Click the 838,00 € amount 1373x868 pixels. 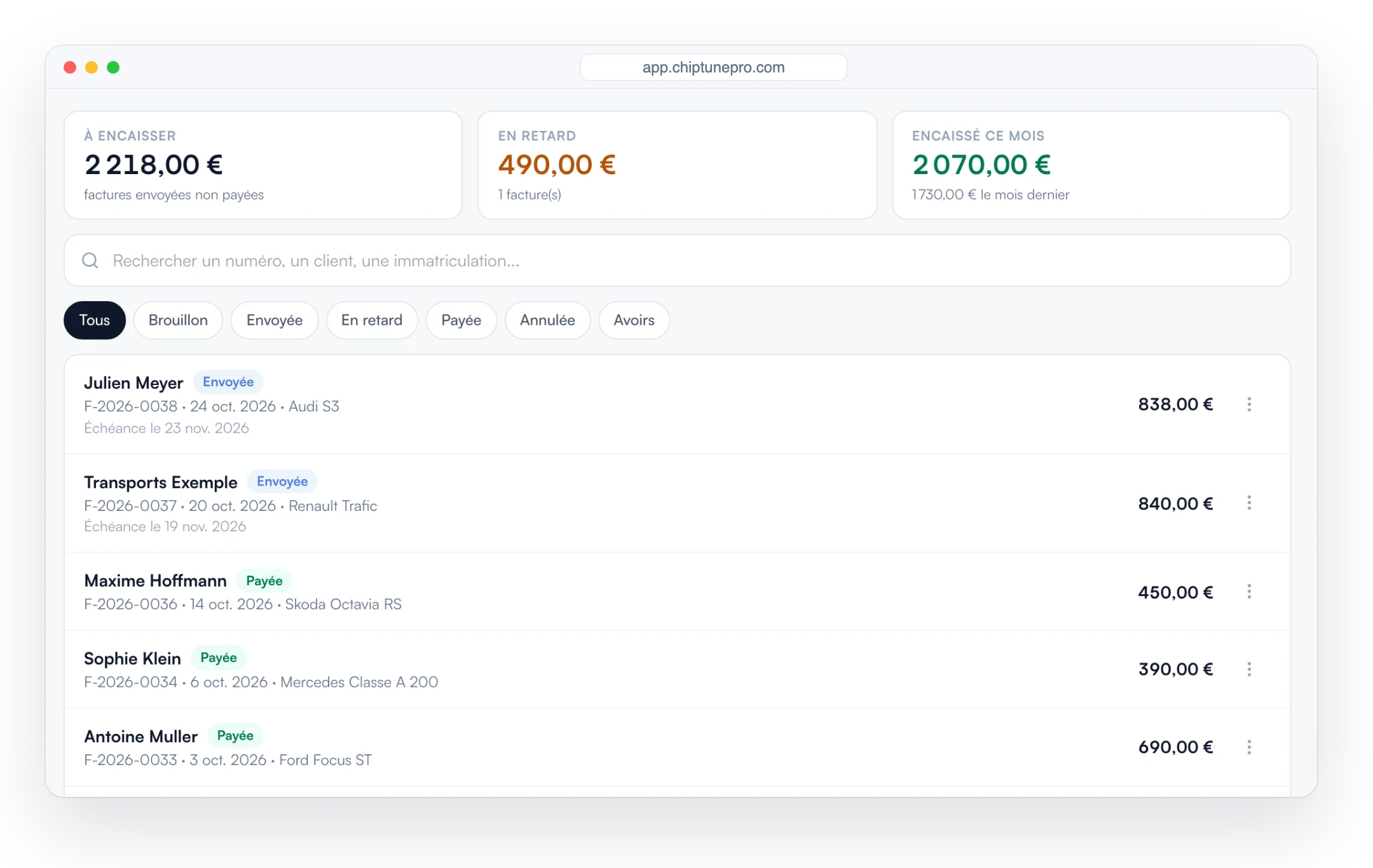[x=1175, y=404]
